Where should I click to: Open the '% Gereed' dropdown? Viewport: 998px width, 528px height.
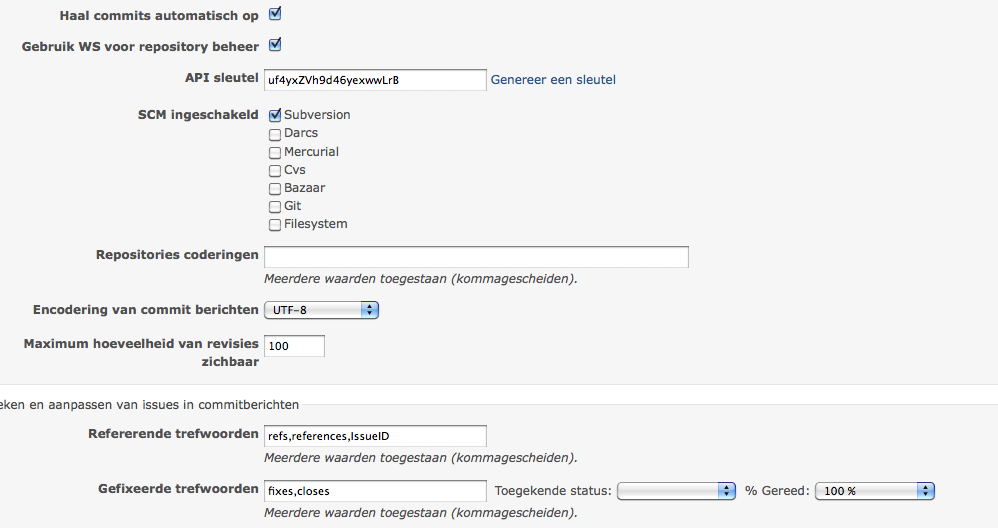[875, 491]
